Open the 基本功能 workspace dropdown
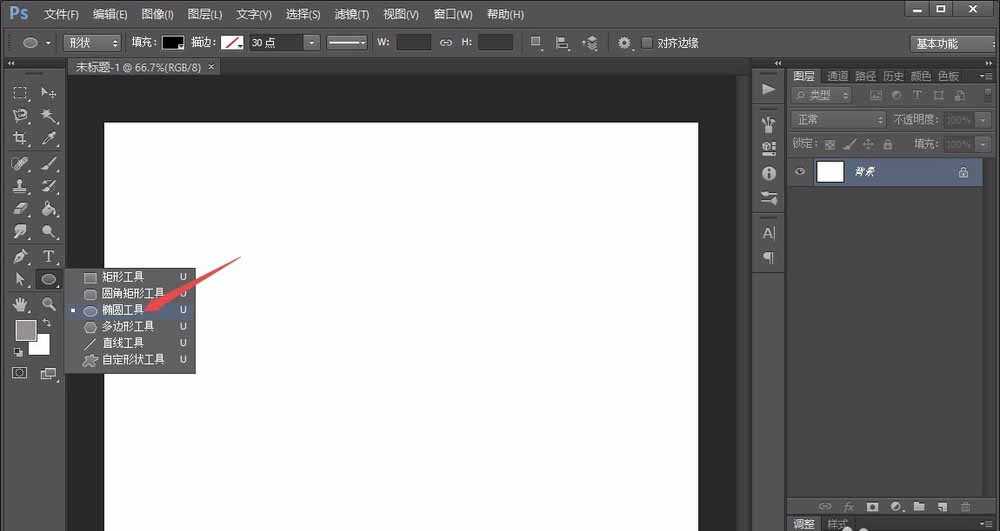 (951, 43)
